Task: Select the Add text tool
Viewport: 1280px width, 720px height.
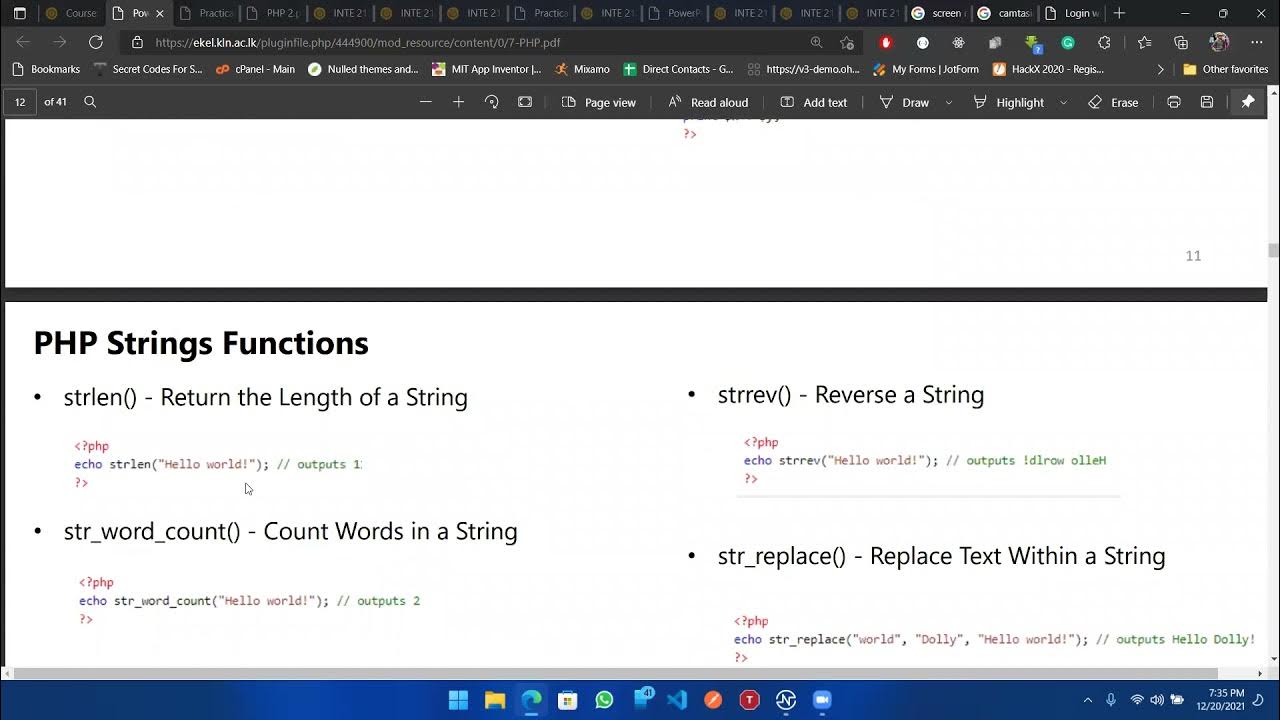Action: click(x=813, y=102)
